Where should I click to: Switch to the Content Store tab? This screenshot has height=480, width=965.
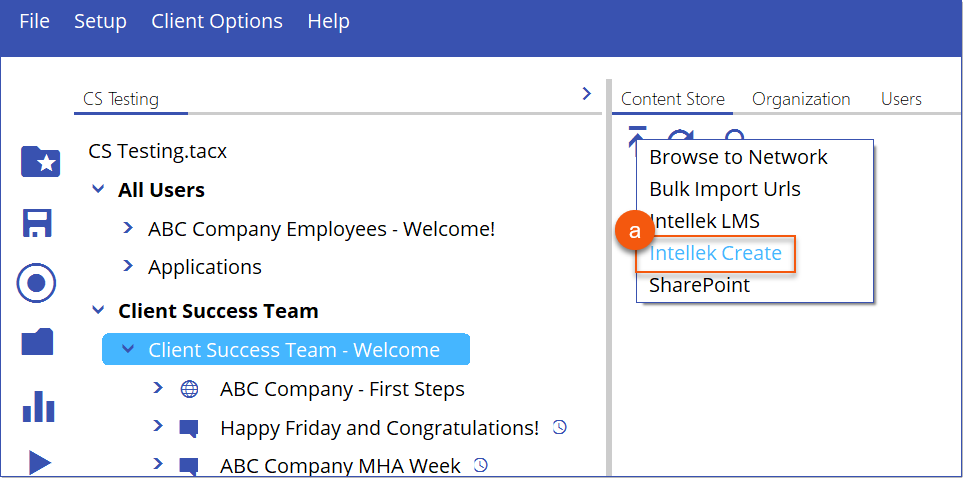[x=673, y=99]
